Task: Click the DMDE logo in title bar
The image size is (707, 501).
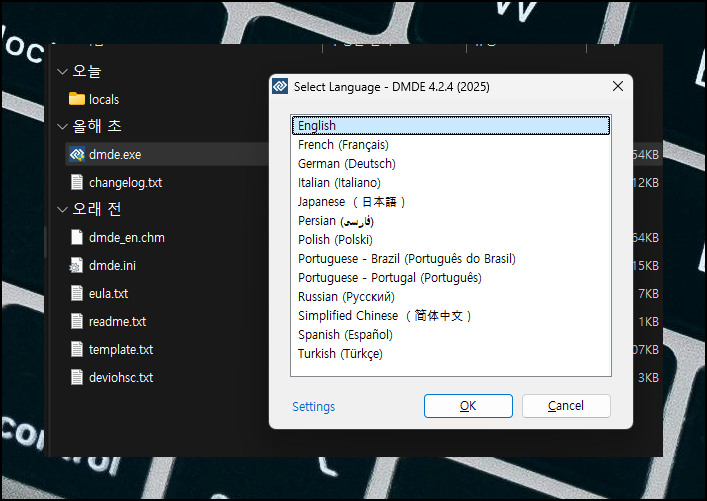Action: click(280, 86)
